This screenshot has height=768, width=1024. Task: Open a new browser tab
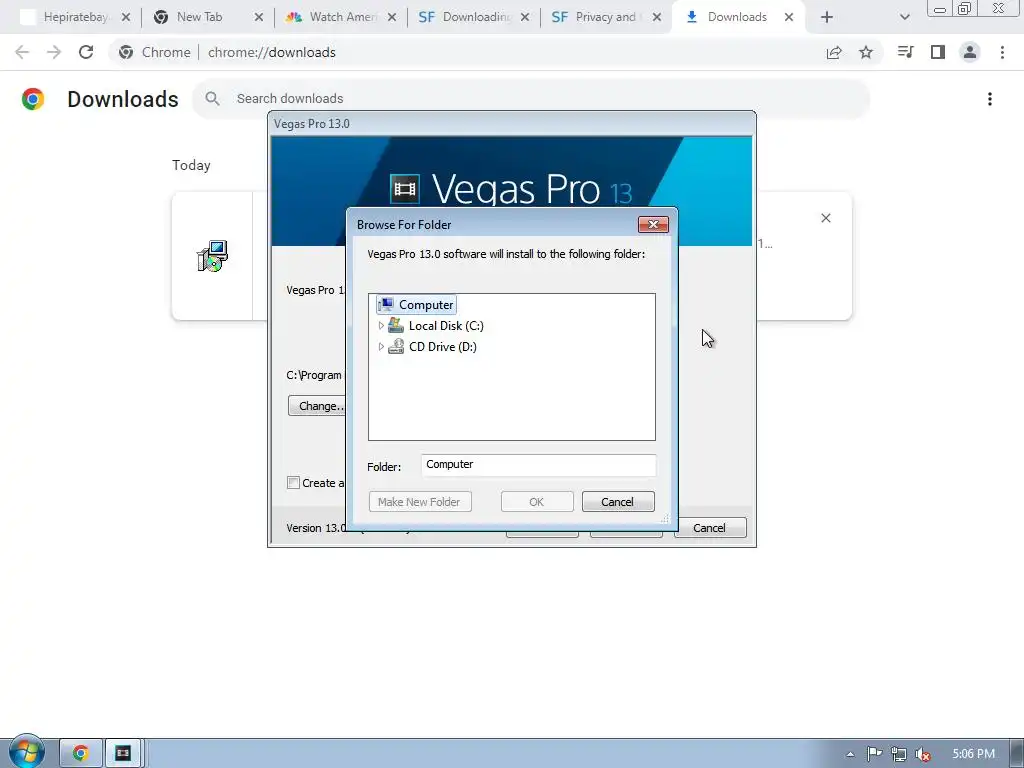coord(827,18)
